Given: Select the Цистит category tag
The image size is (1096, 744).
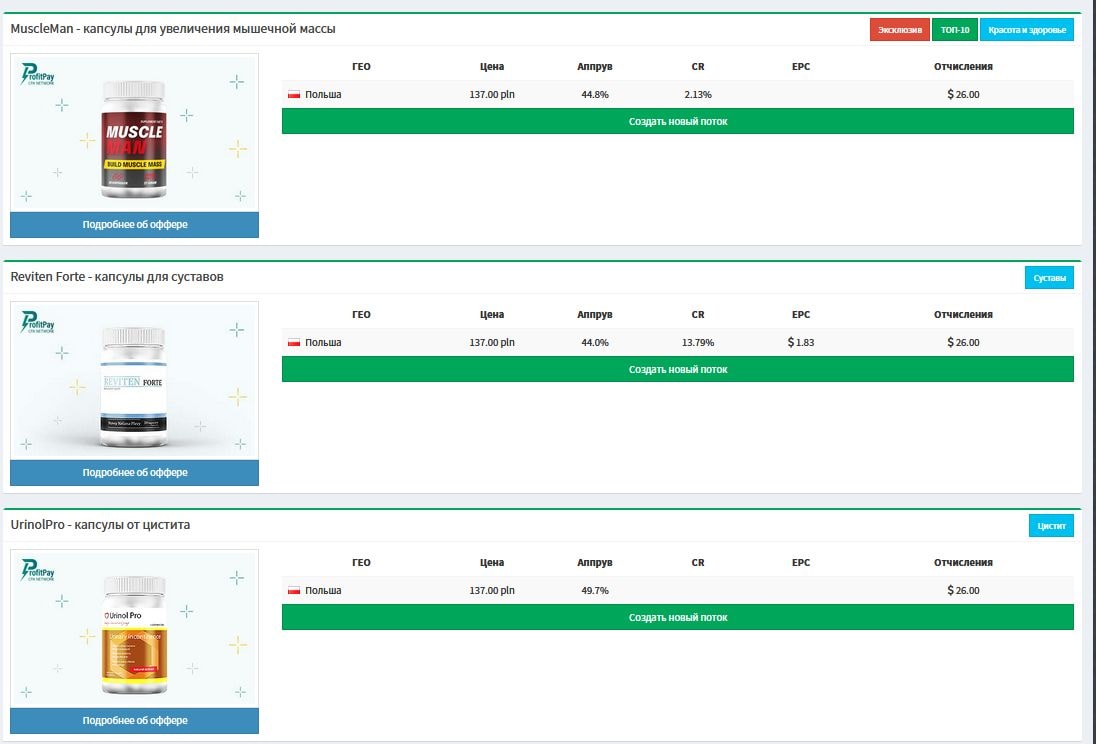Looking at the screenshot, I should [1051, 526].
